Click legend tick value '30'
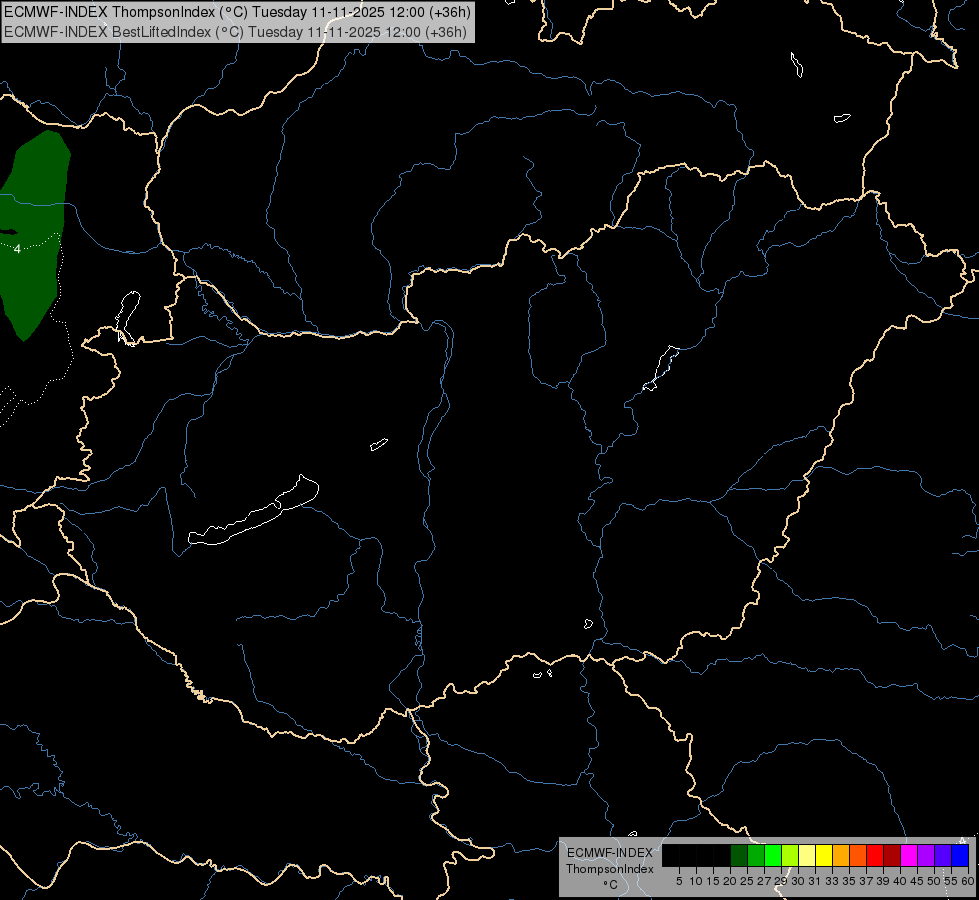This screenshot has width=979, height=900. click(x=798, y=881)
